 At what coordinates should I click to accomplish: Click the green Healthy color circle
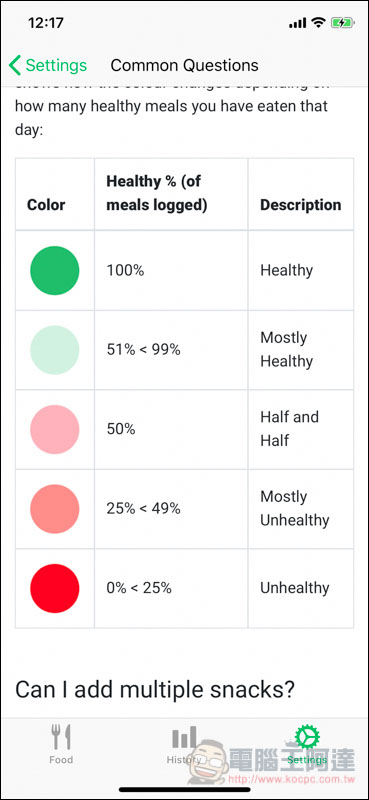click(55, 270)
